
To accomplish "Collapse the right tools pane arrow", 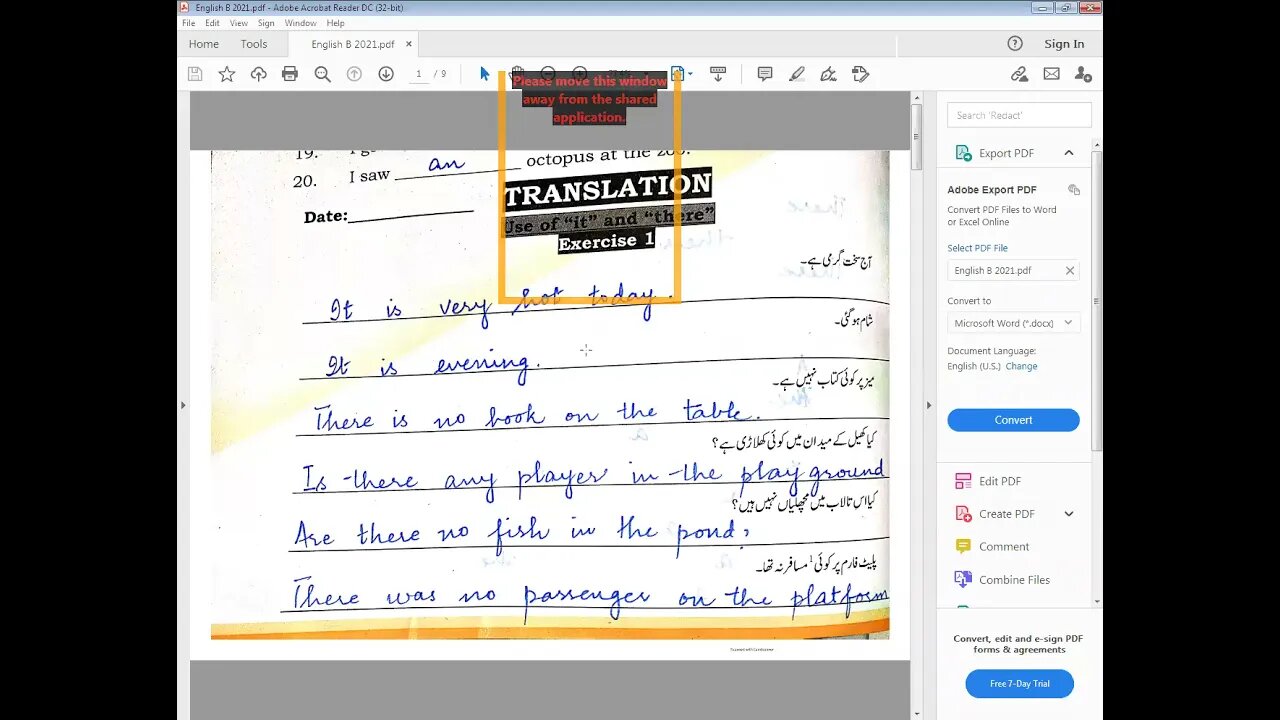I will 929,405.
